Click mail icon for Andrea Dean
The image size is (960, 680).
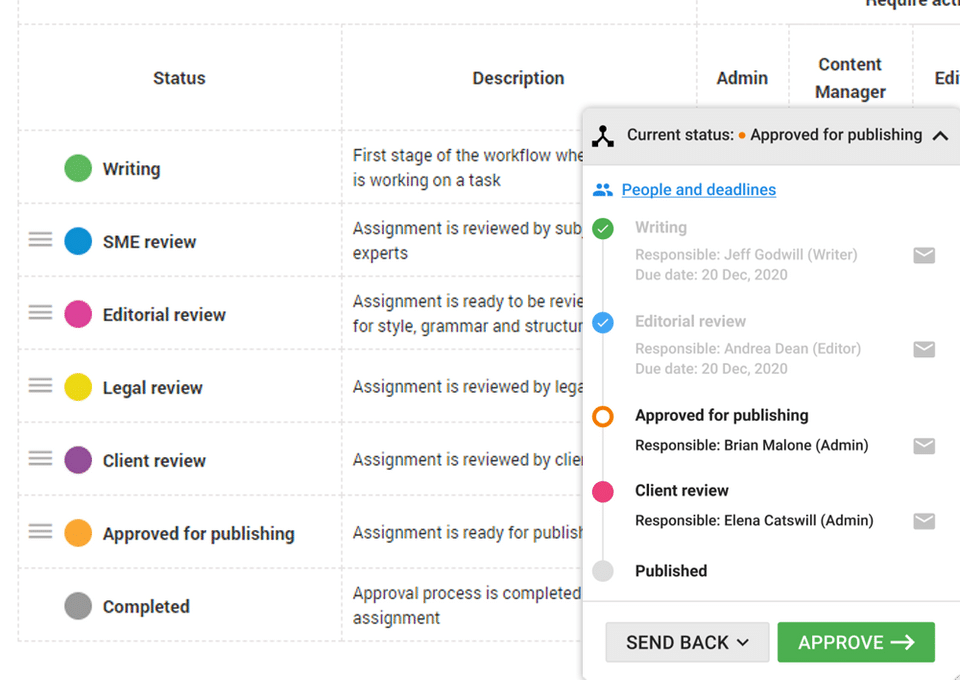(924, 349)
